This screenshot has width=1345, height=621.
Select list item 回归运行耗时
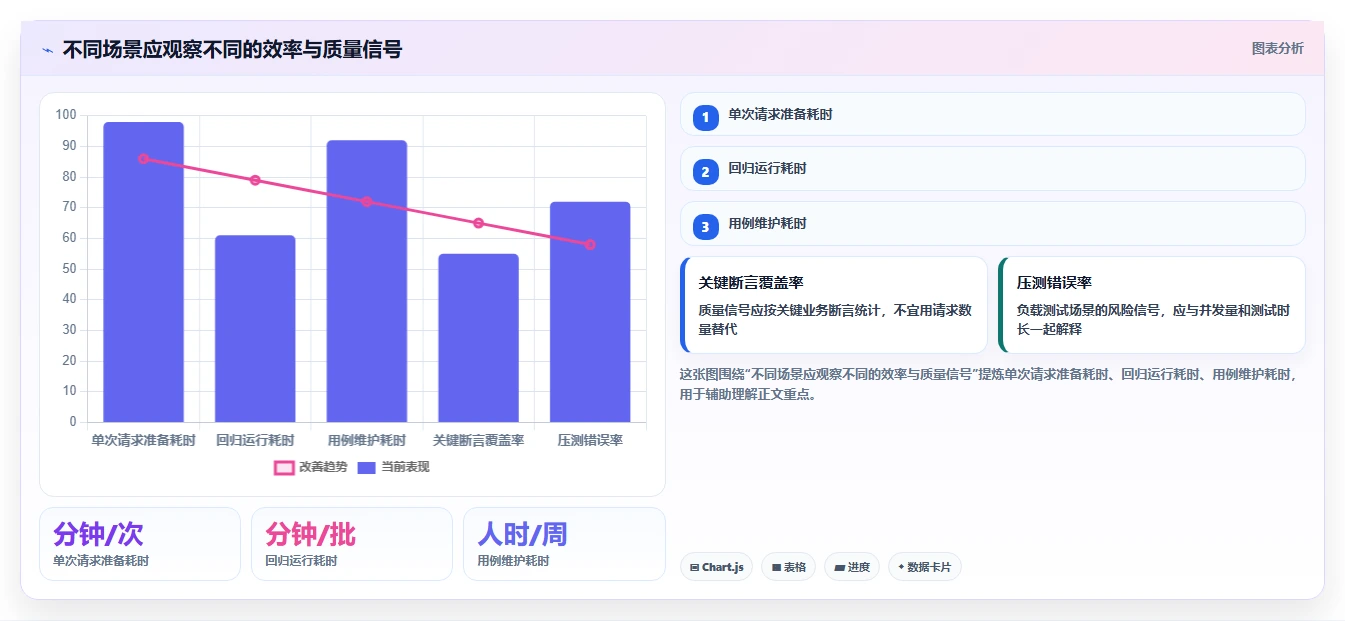pos(993,169)
